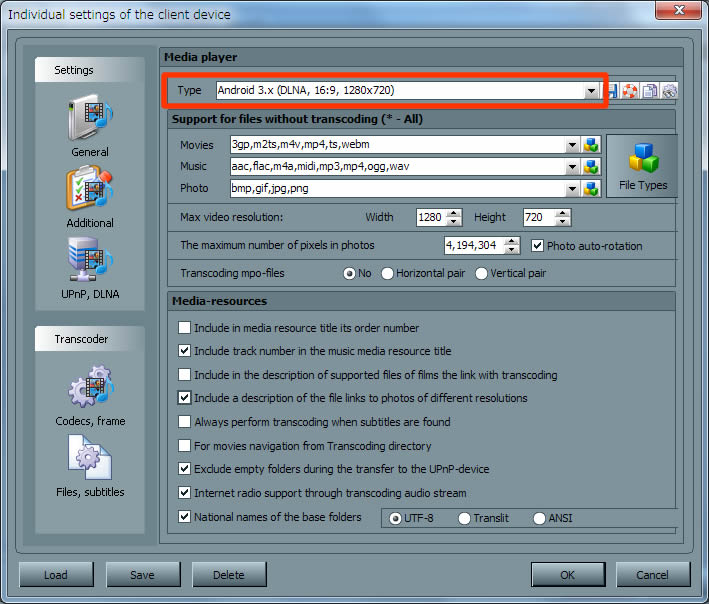Enable order number in media resource title

[184, 327]
